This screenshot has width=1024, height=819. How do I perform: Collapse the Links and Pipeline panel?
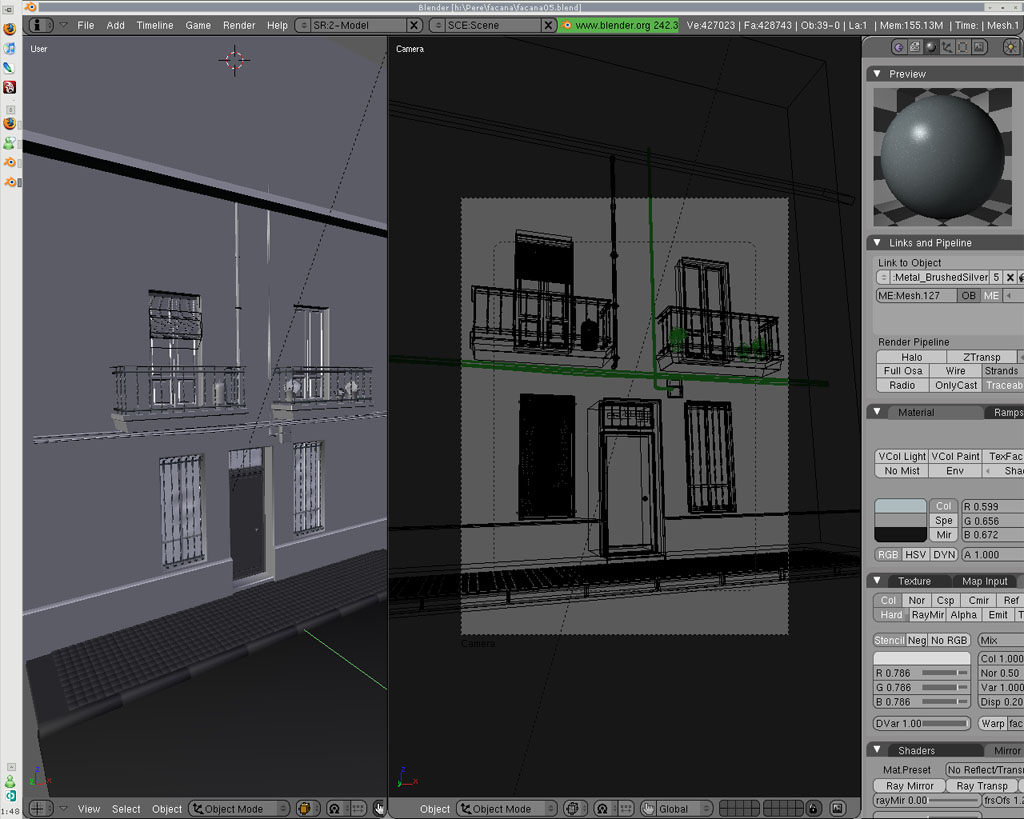click(x=877, y=242)
